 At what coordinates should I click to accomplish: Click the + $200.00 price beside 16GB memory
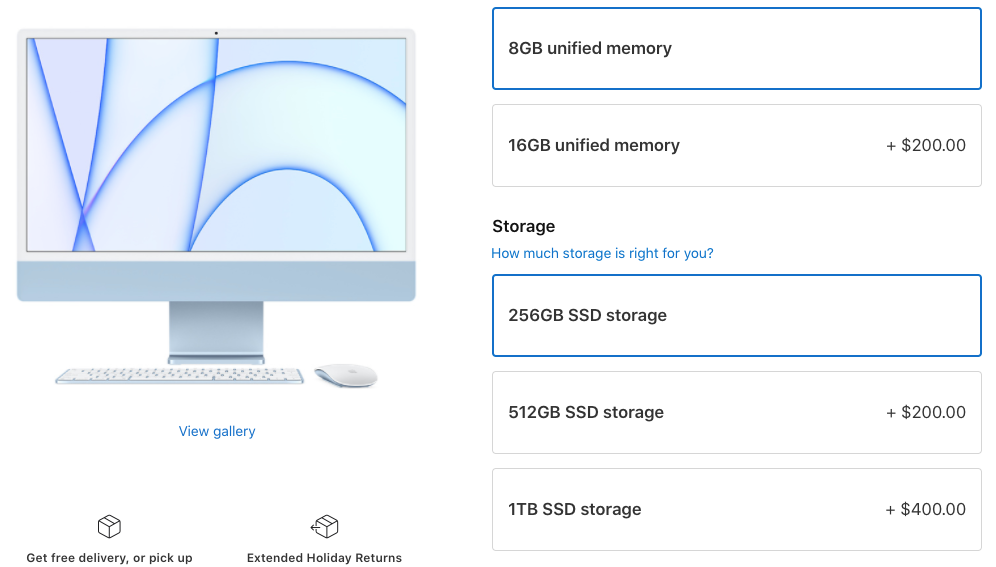tap(925, 145)
